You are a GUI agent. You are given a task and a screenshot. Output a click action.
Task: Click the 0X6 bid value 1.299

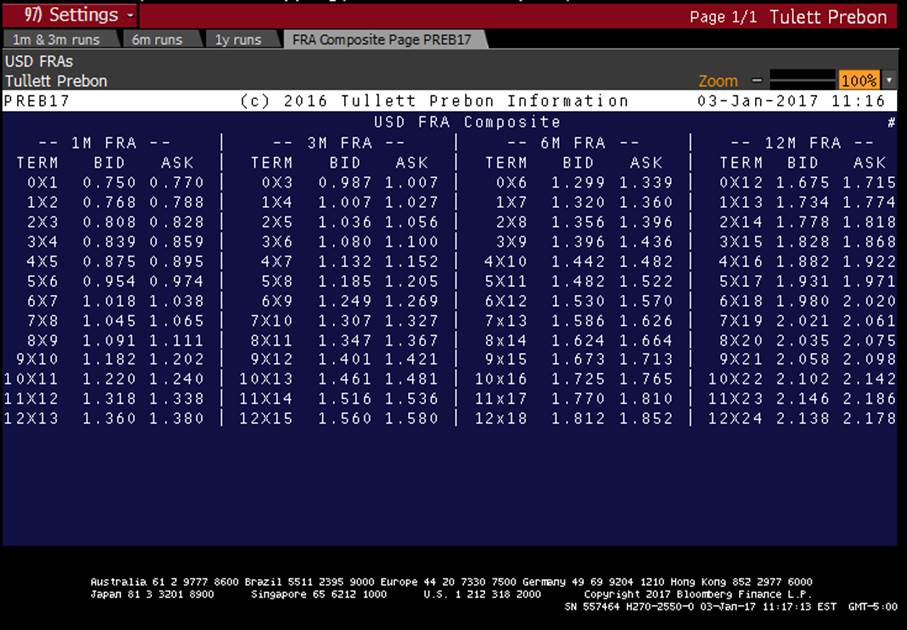578,183
